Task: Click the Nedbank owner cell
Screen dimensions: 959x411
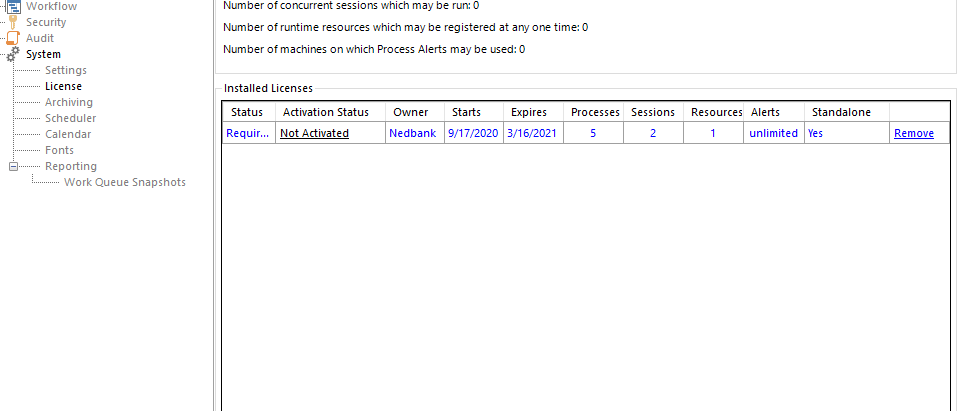Action: [x=413, y=133]
